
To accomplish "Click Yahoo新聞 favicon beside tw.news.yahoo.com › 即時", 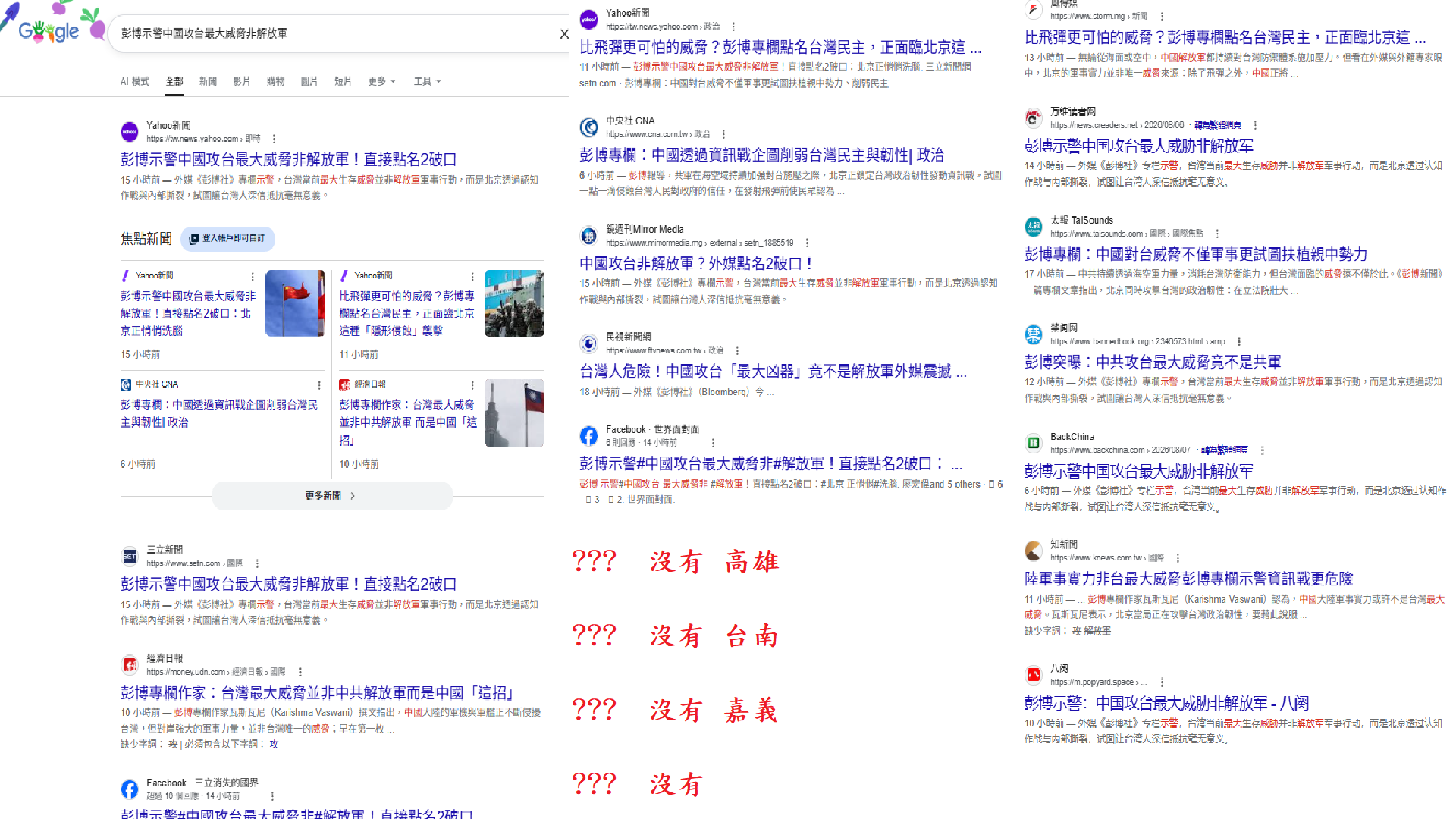I will point(130,132).
